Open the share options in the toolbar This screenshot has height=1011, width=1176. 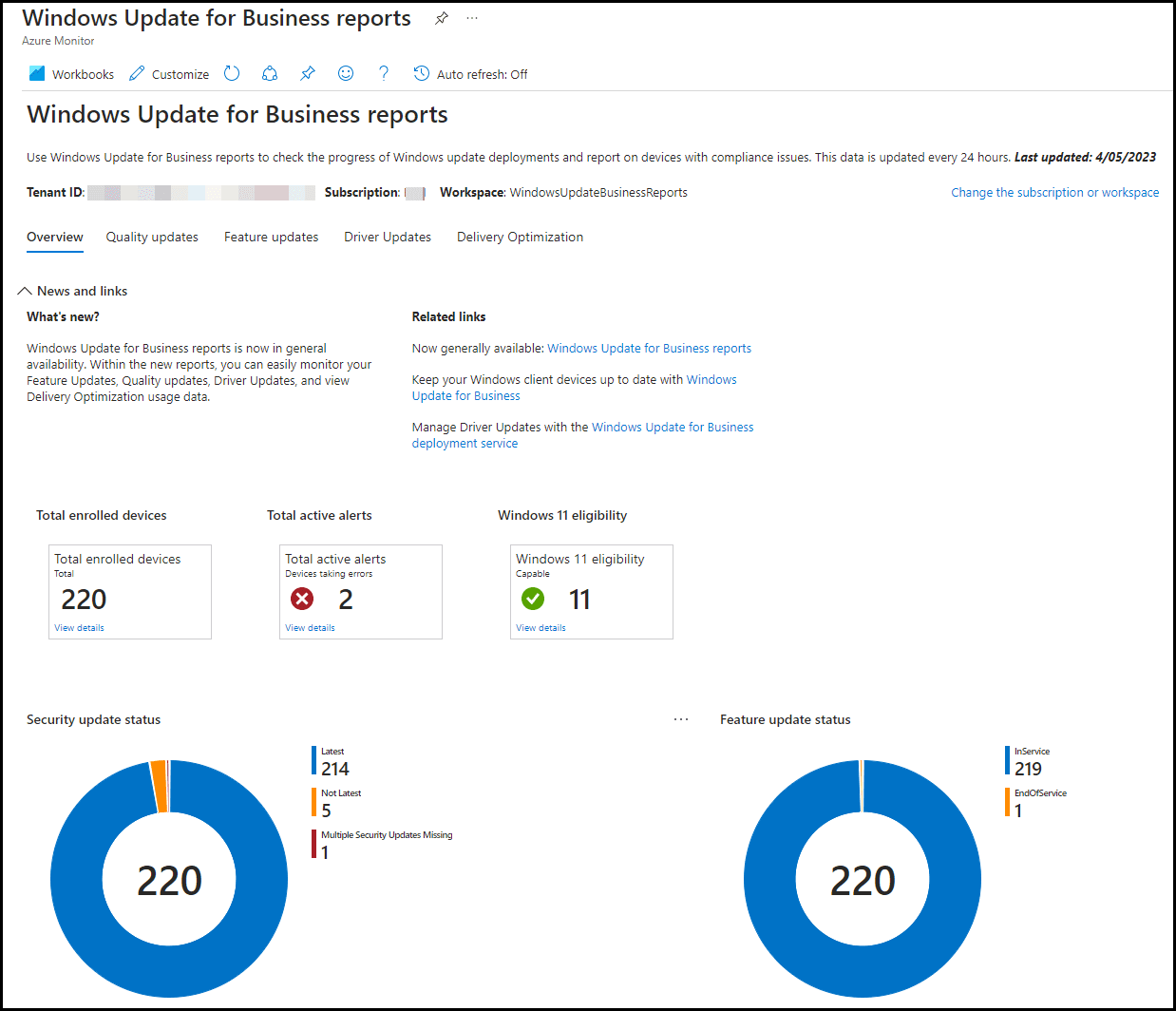pos(269,73)
